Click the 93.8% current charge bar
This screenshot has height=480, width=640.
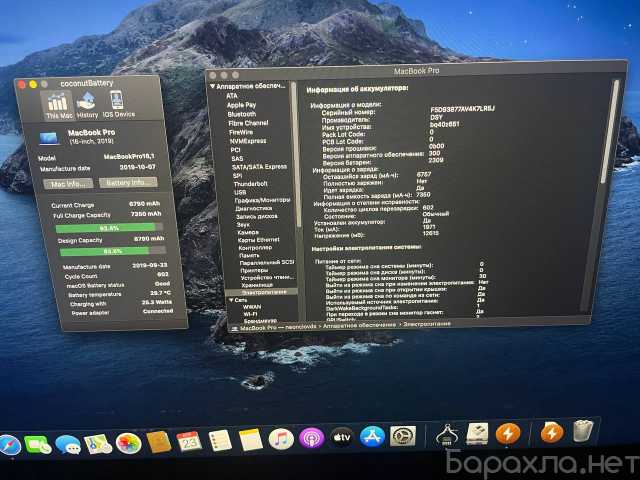[109, 228]
